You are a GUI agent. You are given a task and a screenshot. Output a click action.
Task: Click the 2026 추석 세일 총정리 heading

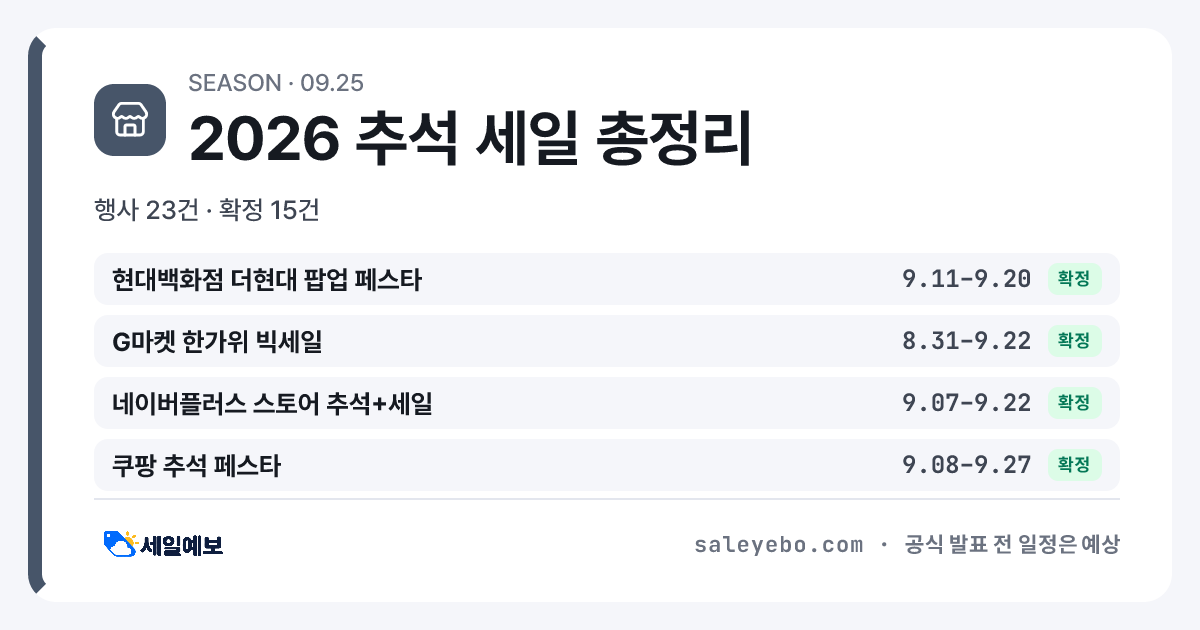[470, 138]
